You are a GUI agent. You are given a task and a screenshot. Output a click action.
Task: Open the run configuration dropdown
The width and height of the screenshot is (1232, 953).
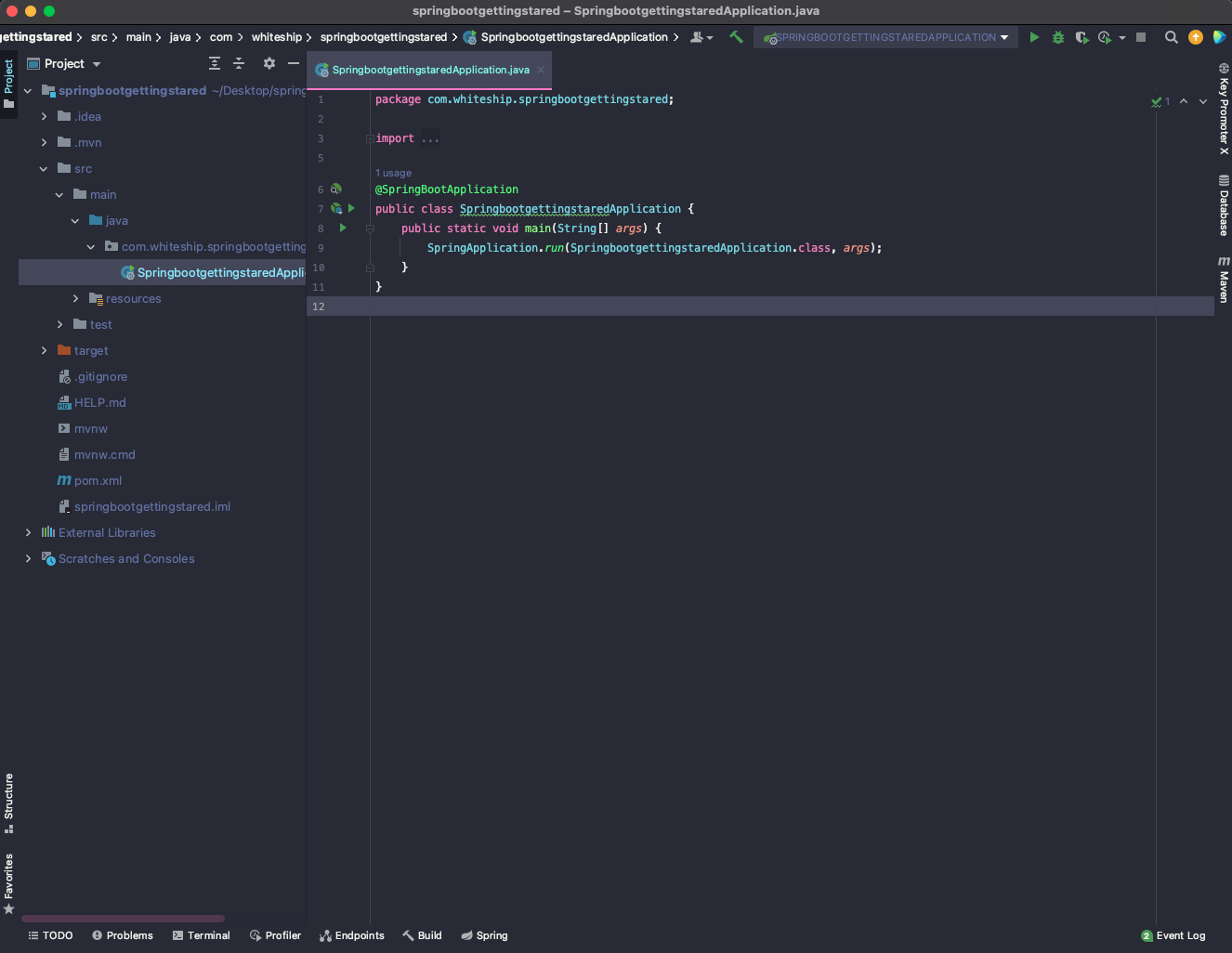885,37
